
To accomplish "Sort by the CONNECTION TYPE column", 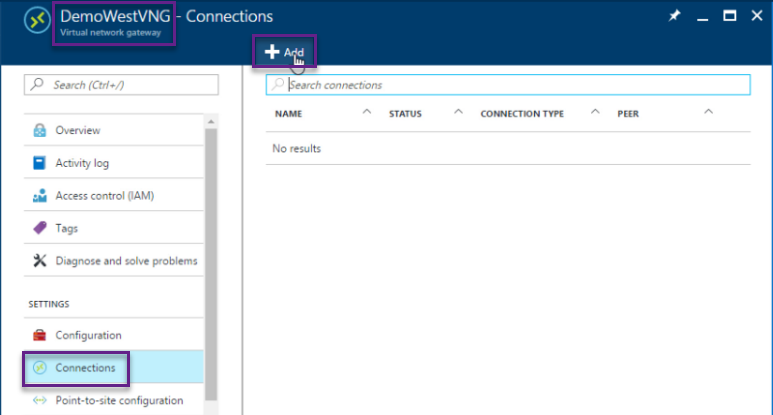I will click(522, 114).
